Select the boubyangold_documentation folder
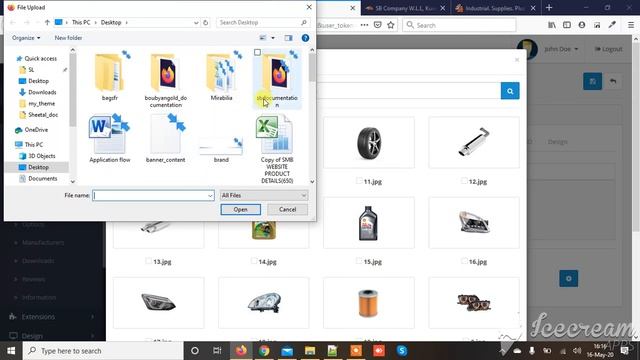The height and width of the screenshot is (360, 640). click(166, 80)
